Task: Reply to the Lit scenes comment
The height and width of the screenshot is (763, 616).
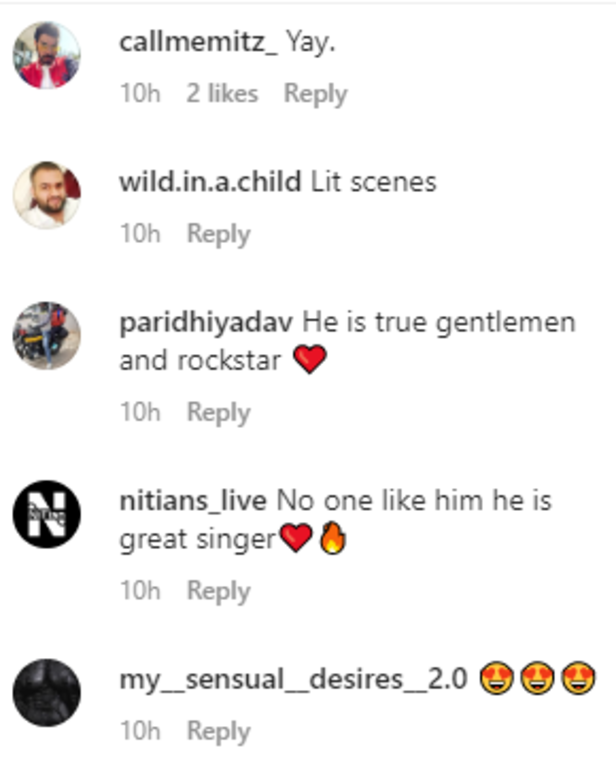Action: (x=218, y=235)
